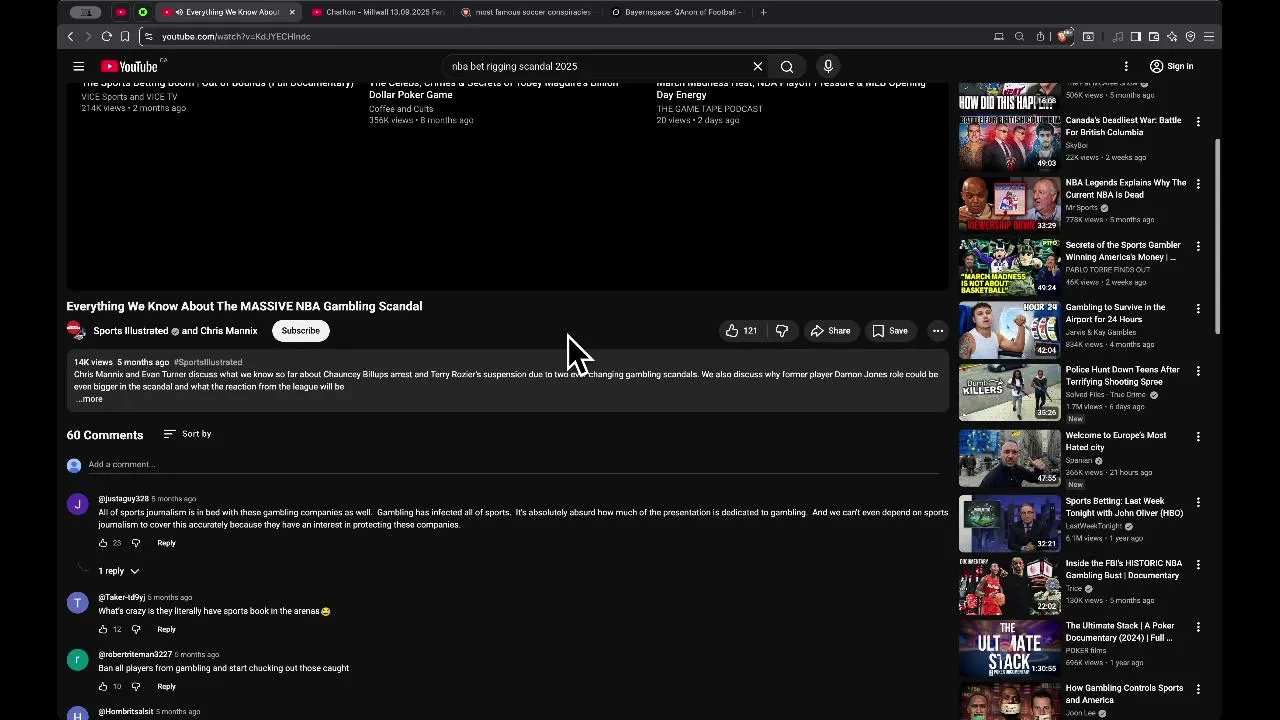Open Brave Shields lion icon
The image size is (1280, 720).
pyautogui.click(x=1064, y=36)
